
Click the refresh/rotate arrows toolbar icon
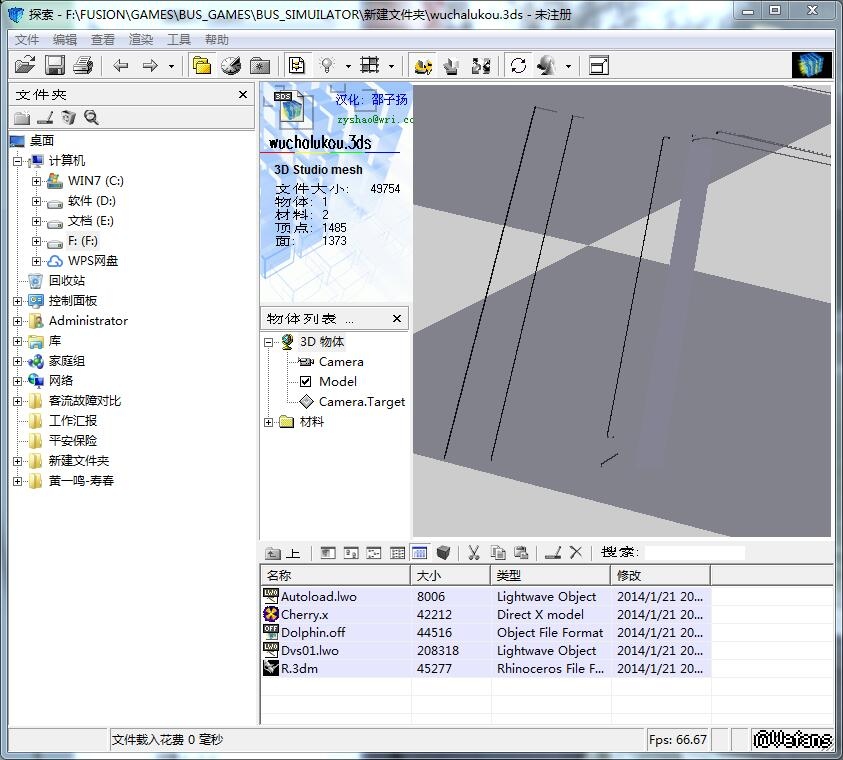pyautogui.click(x=518, y=66)
